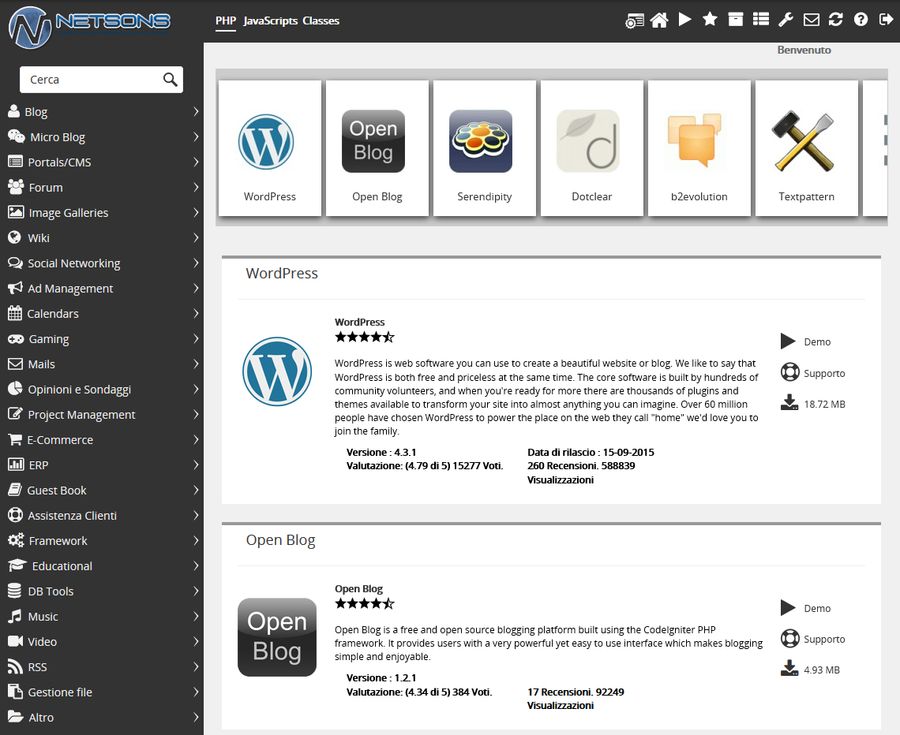Click the Cerca search input field

(x=90, y=80)
